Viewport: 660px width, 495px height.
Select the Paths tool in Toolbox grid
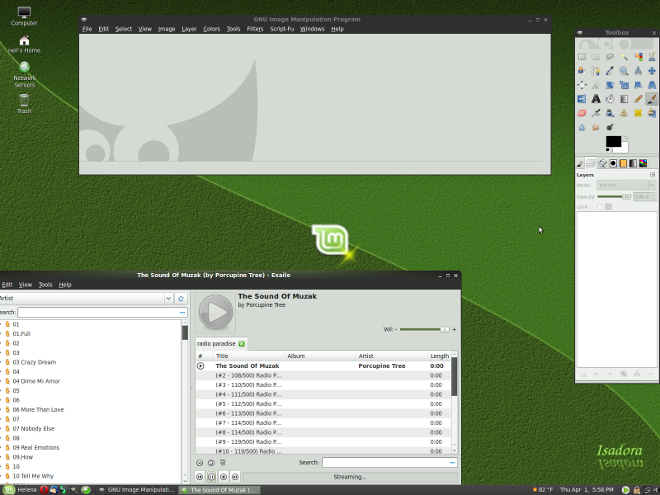pos(596,71)
